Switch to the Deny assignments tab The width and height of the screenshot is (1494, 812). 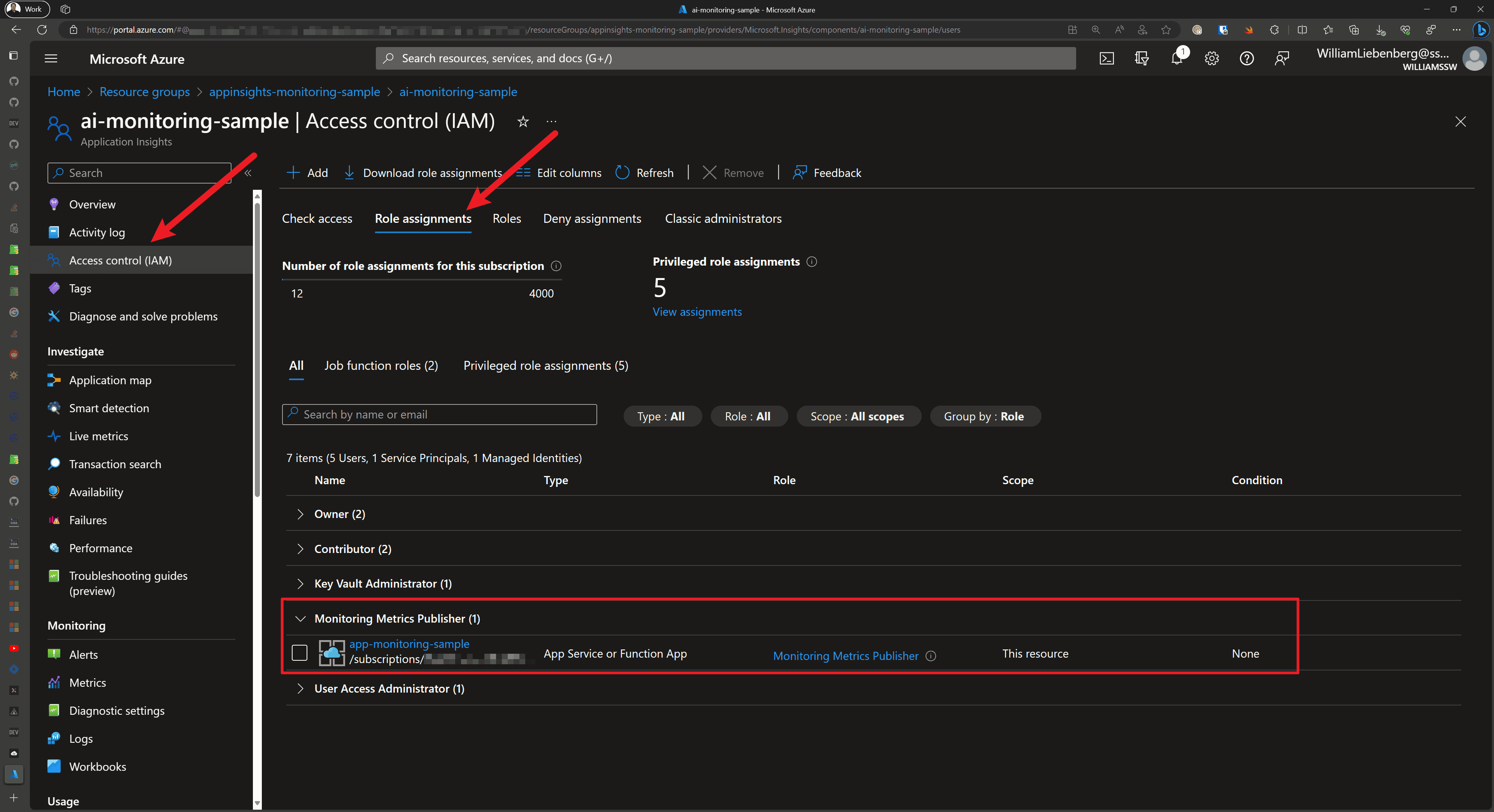point(591,219)
